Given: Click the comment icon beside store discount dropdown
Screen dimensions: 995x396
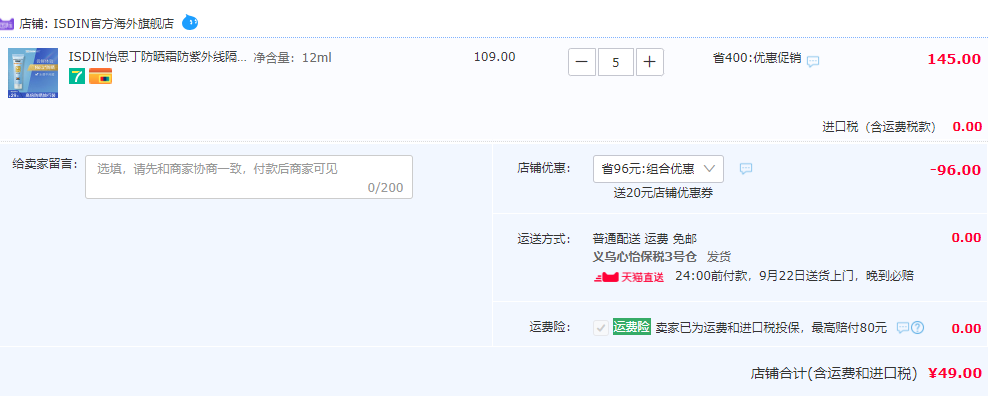Looking at the screenshot, I should click(x=746, y=169).
